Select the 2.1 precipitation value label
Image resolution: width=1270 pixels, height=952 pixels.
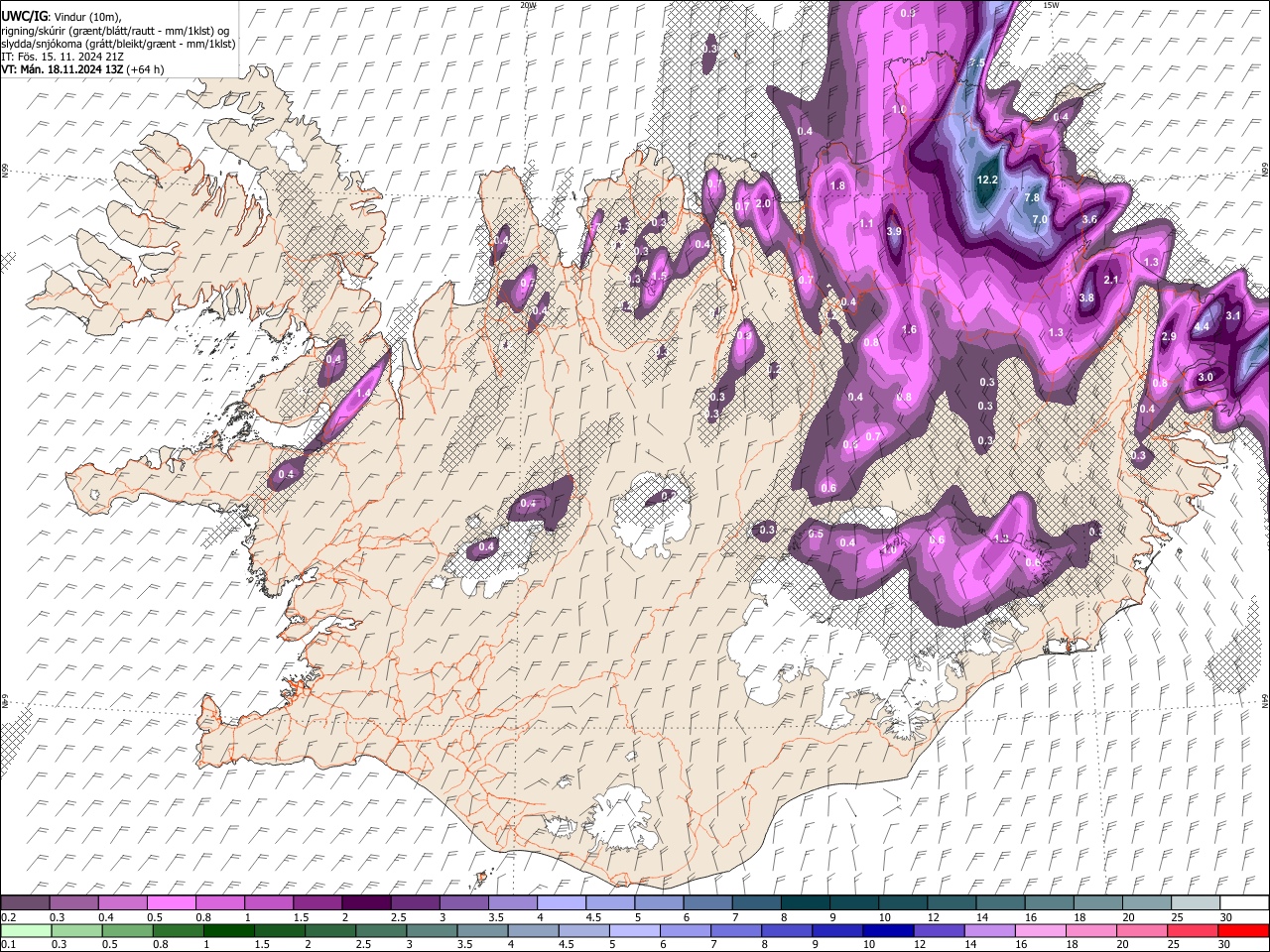(1111, 280)
